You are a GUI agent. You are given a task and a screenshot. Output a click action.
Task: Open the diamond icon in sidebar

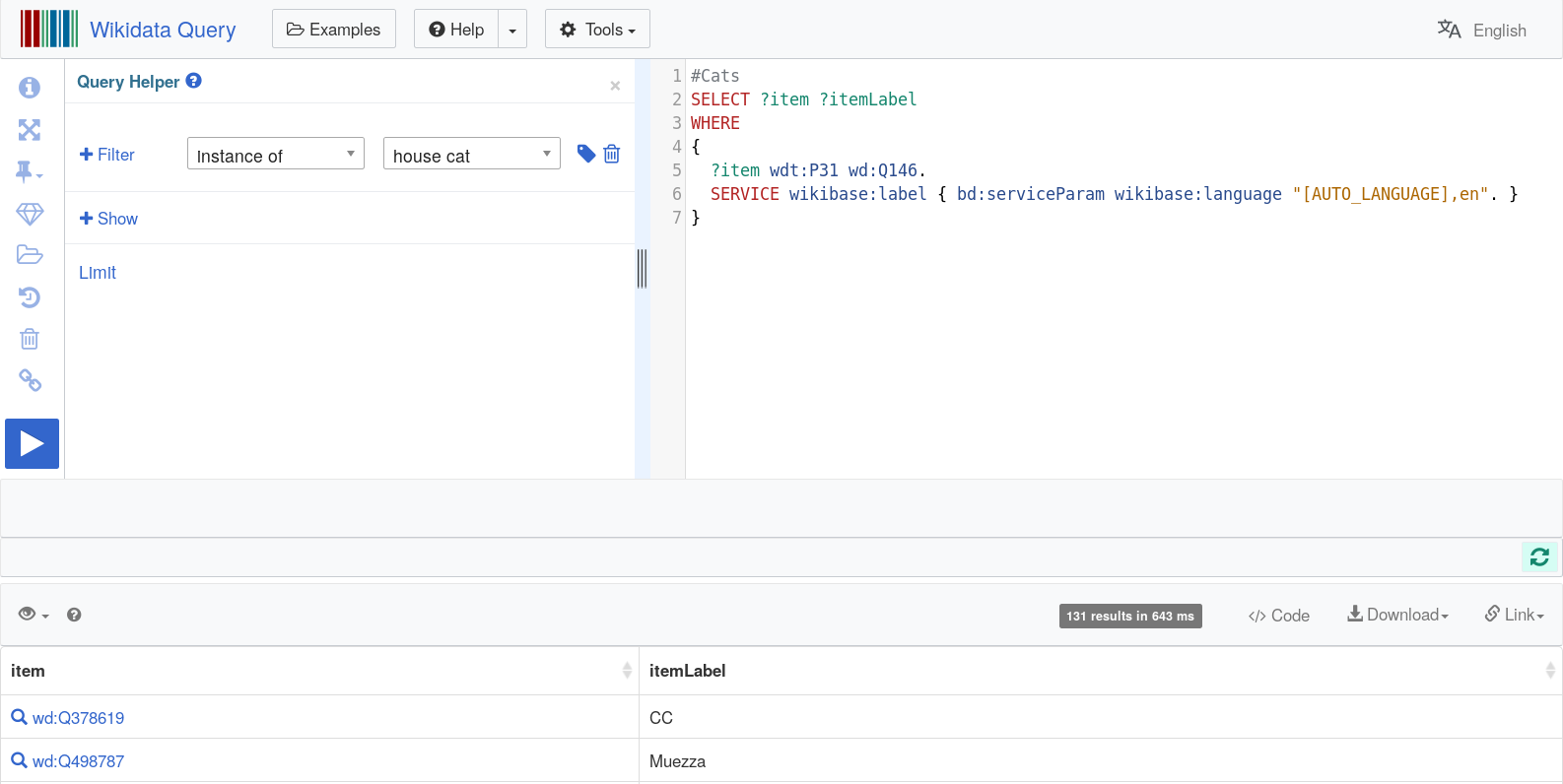click(x=30, y=214)
